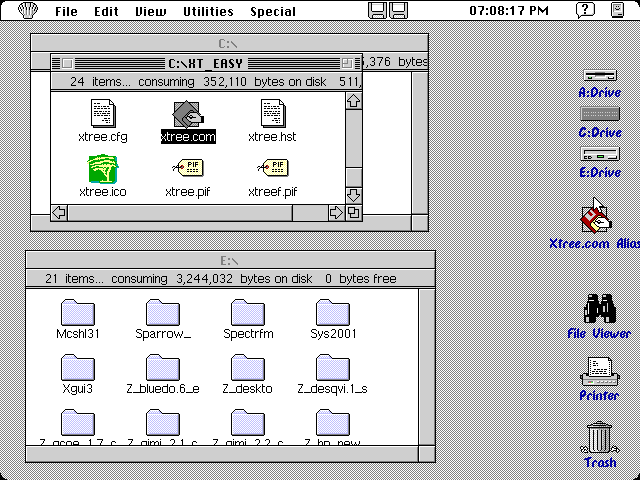Click the C:\XT_EASY window title bar
The height and width of the screenshot is (480, 640).
coord(206,63)
